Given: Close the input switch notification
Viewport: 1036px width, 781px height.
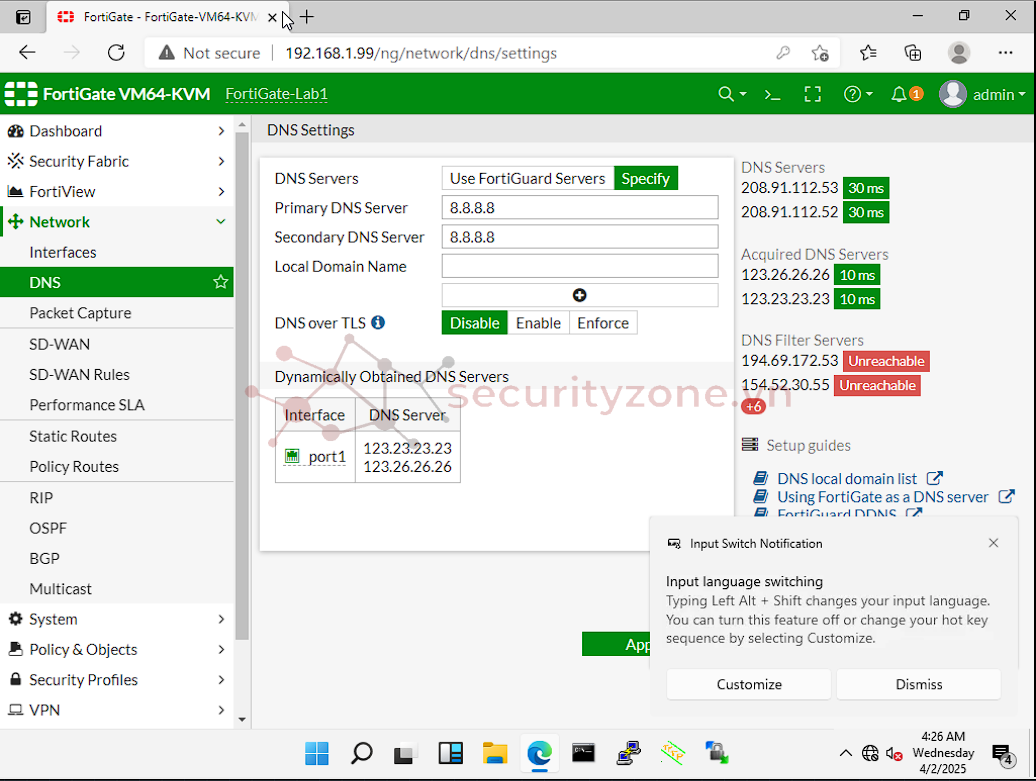Looking at the screenshot, I should 993,543.
